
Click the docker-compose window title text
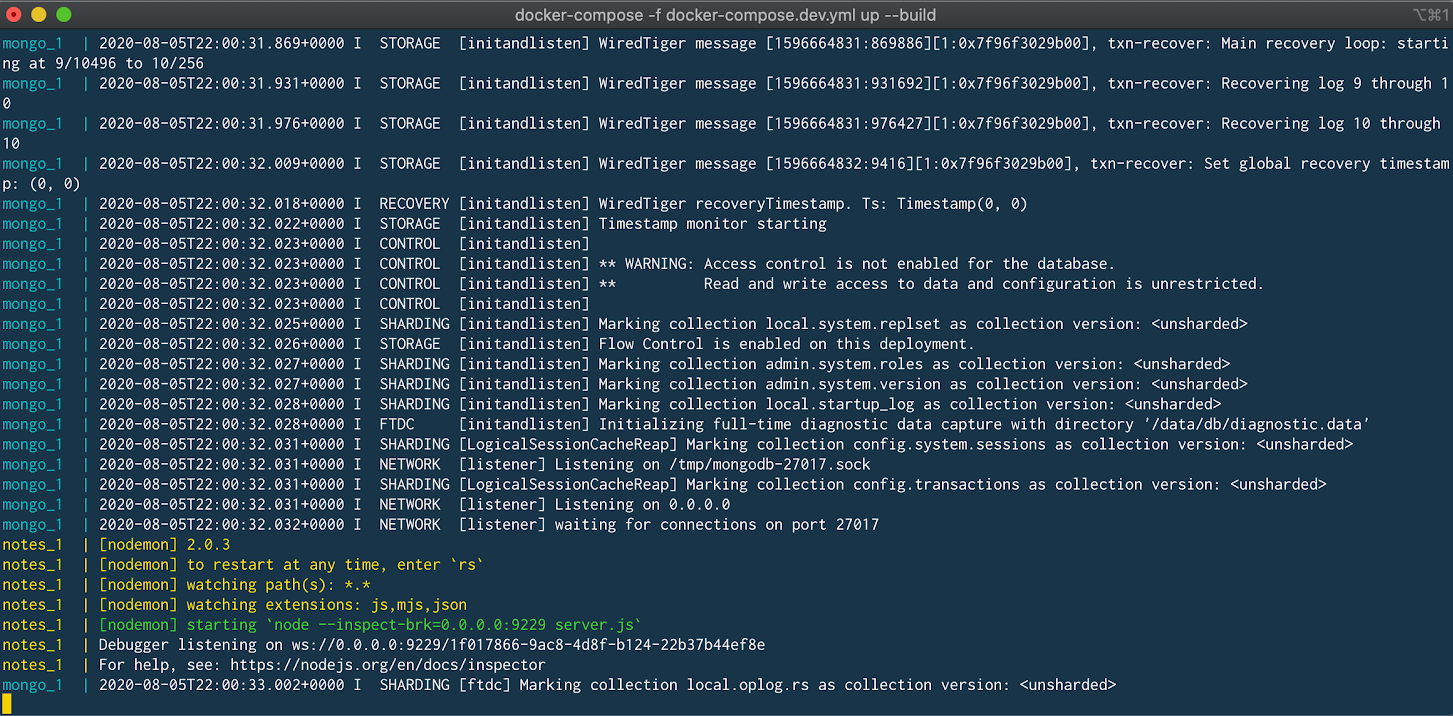coord(725,14)
